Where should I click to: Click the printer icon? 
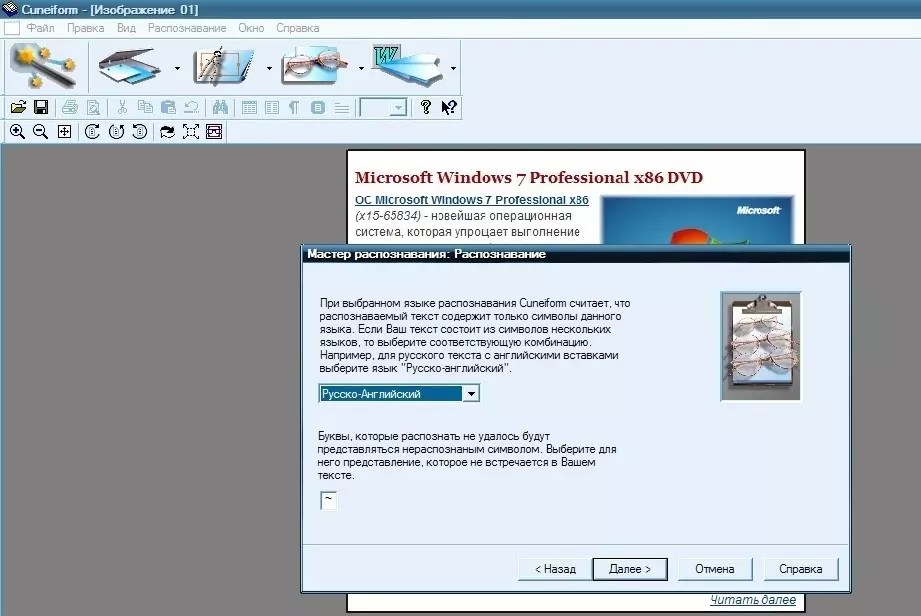(x=70, y=107)
